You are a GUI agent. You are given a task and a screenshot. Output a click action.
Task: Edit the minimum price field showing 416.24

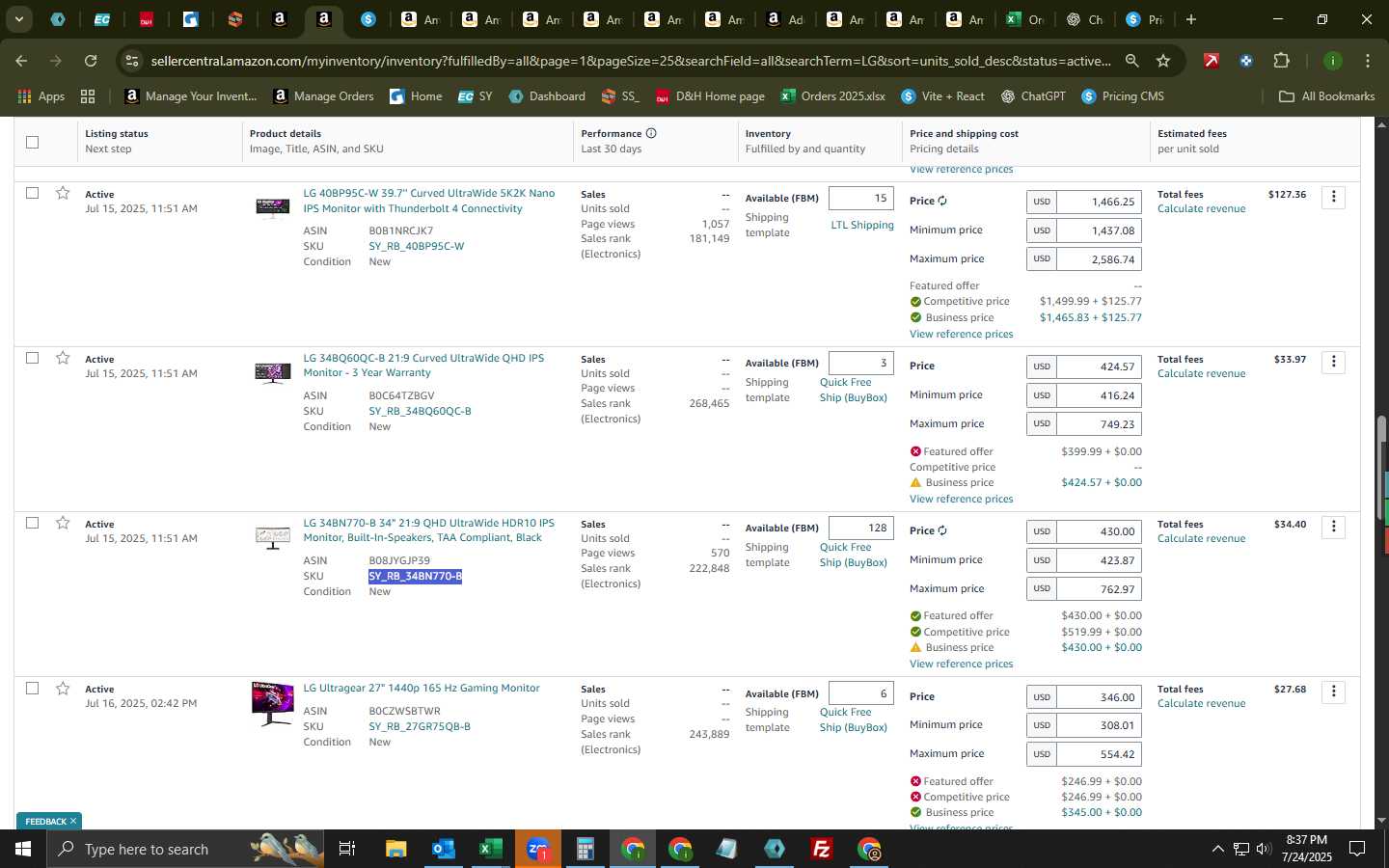point(1099,395)
